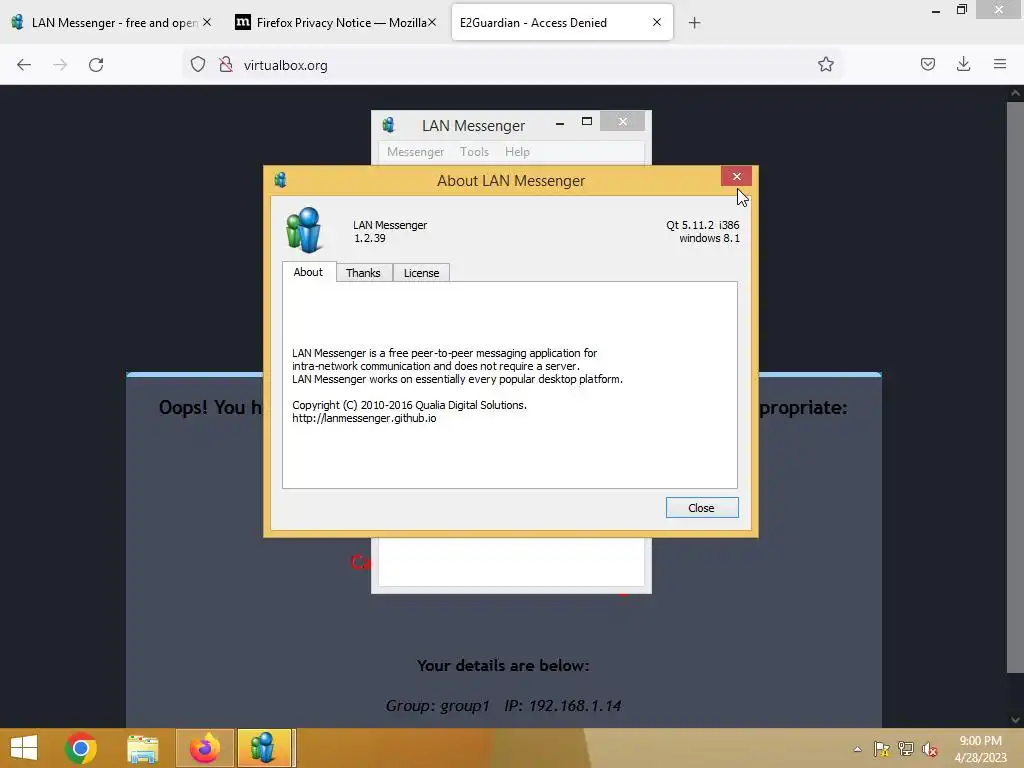Open Help menu in LAN Messenger window
1024x768 pixels.
coord(517,152)
